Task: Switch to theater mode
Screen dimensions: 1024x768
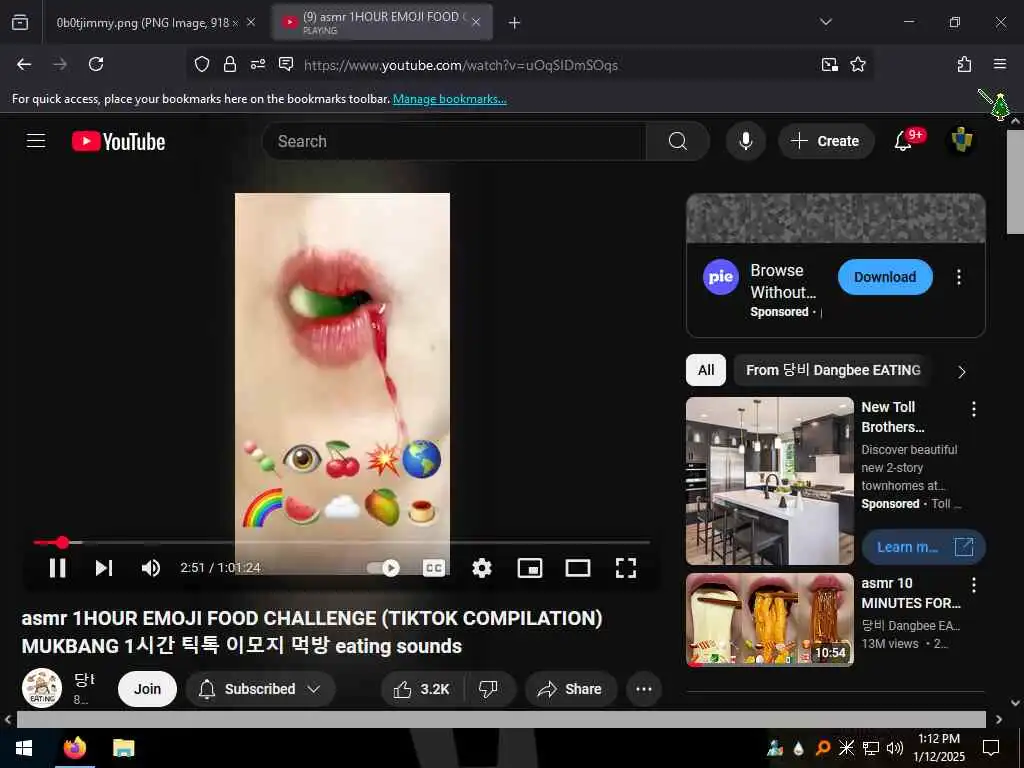Action: (577, 568)
